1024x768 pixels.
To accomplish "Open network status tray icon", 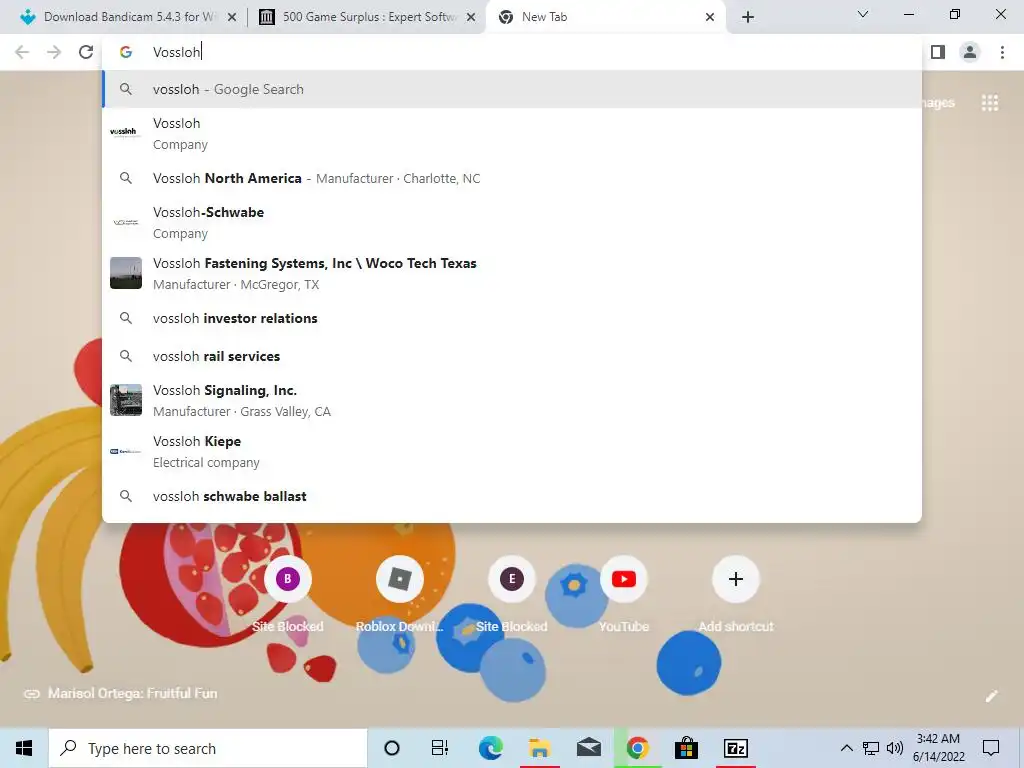I will point(871,748).
